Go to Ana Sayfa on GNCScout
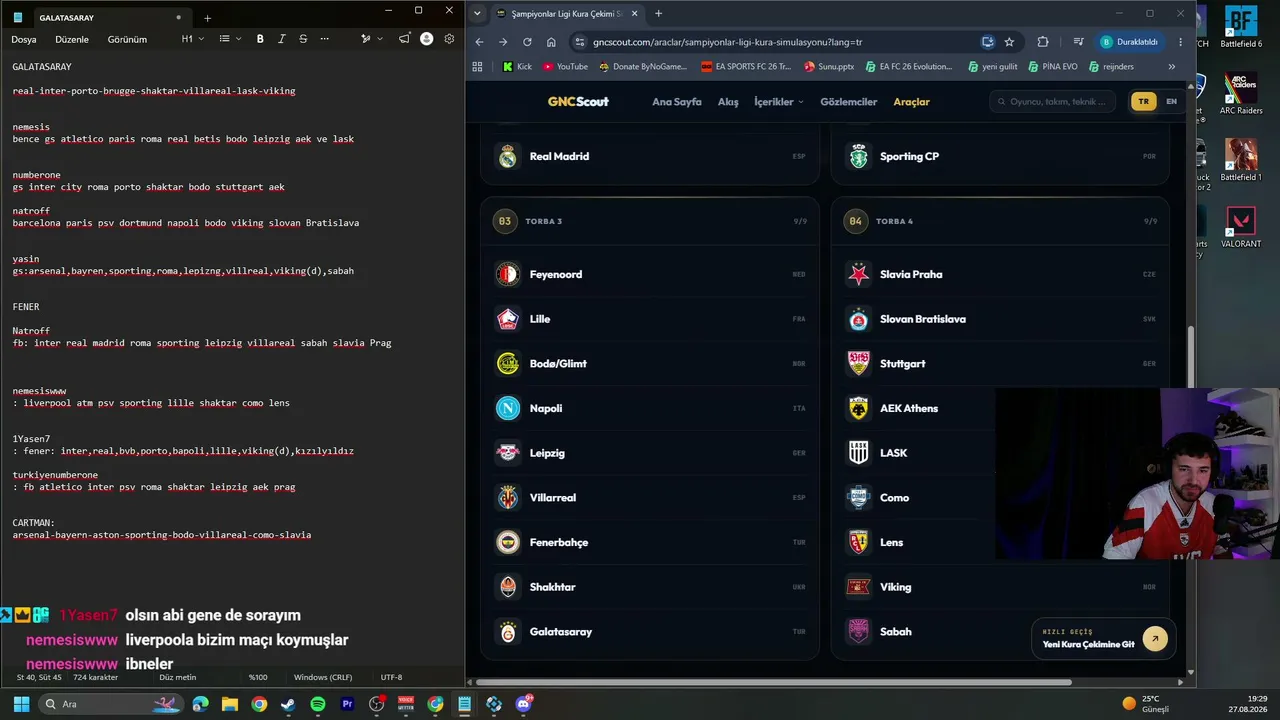 tap(677, 101)
